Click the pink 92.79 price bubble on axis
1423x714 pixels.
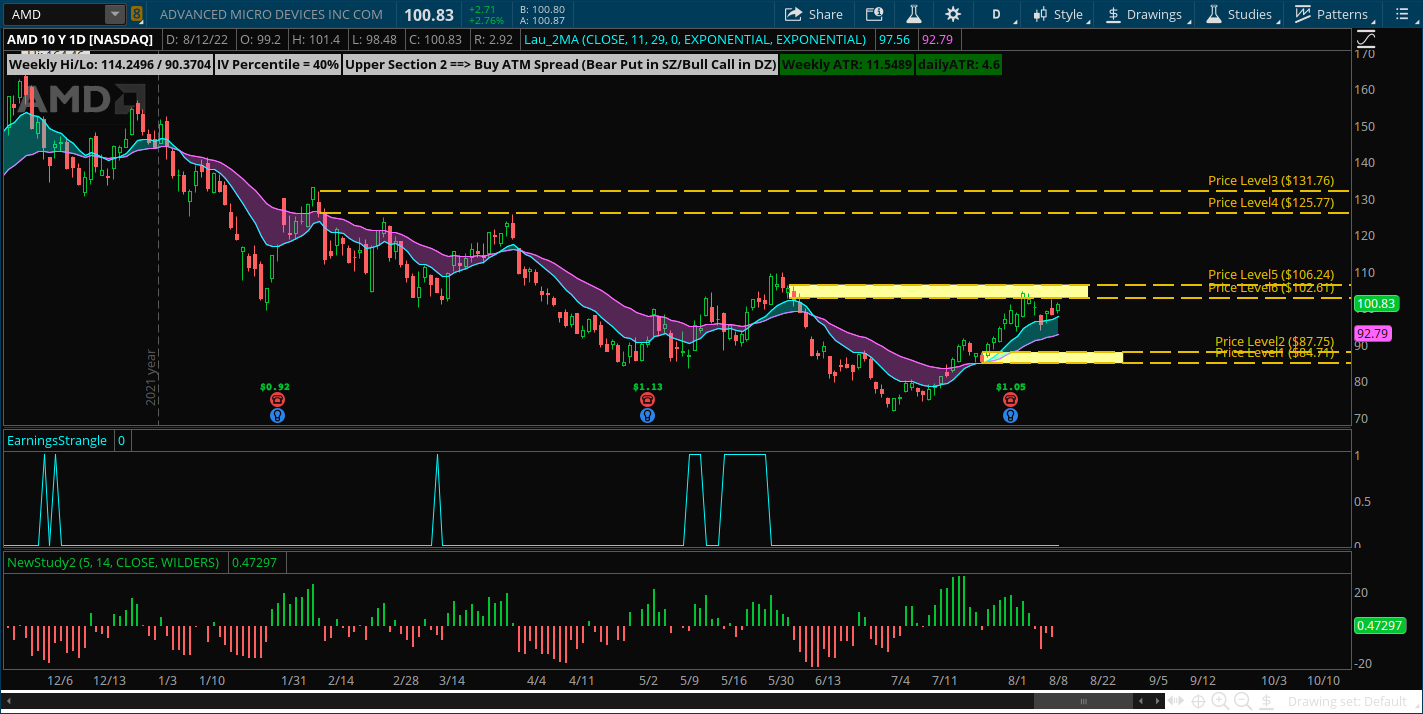(x=1373, y=334)
